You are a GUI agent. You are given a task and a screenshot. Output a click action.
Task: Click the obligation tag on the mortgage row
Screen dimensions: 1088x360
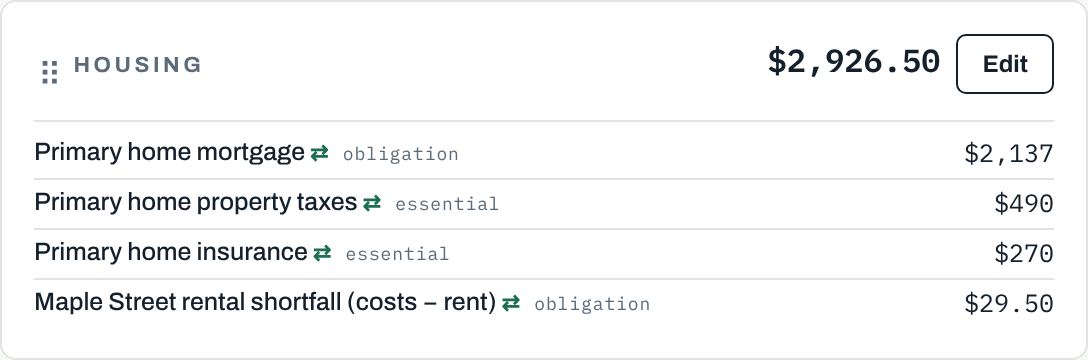(x=400, y=154)
